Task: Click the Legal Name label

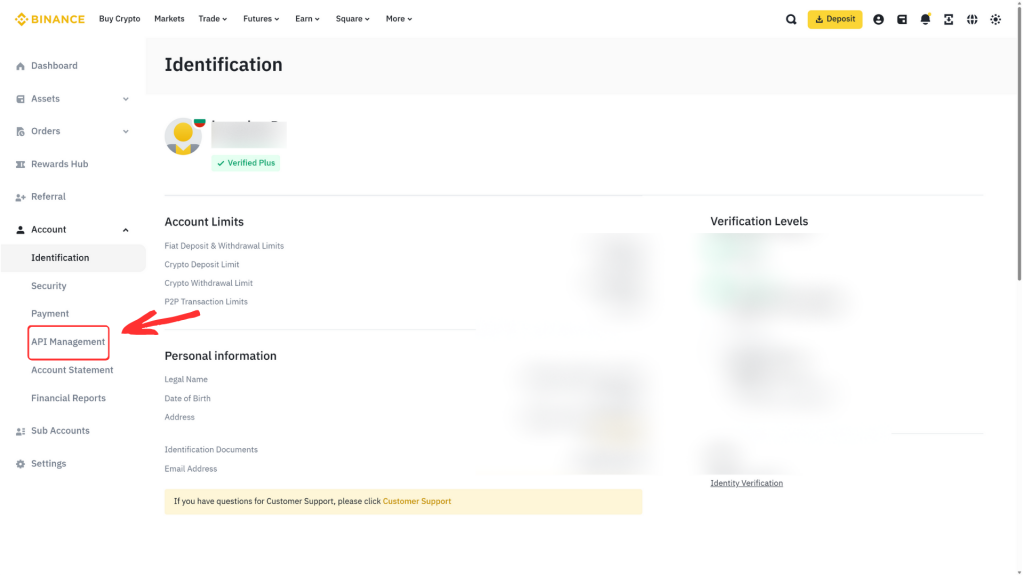Action: click(186, 379)
